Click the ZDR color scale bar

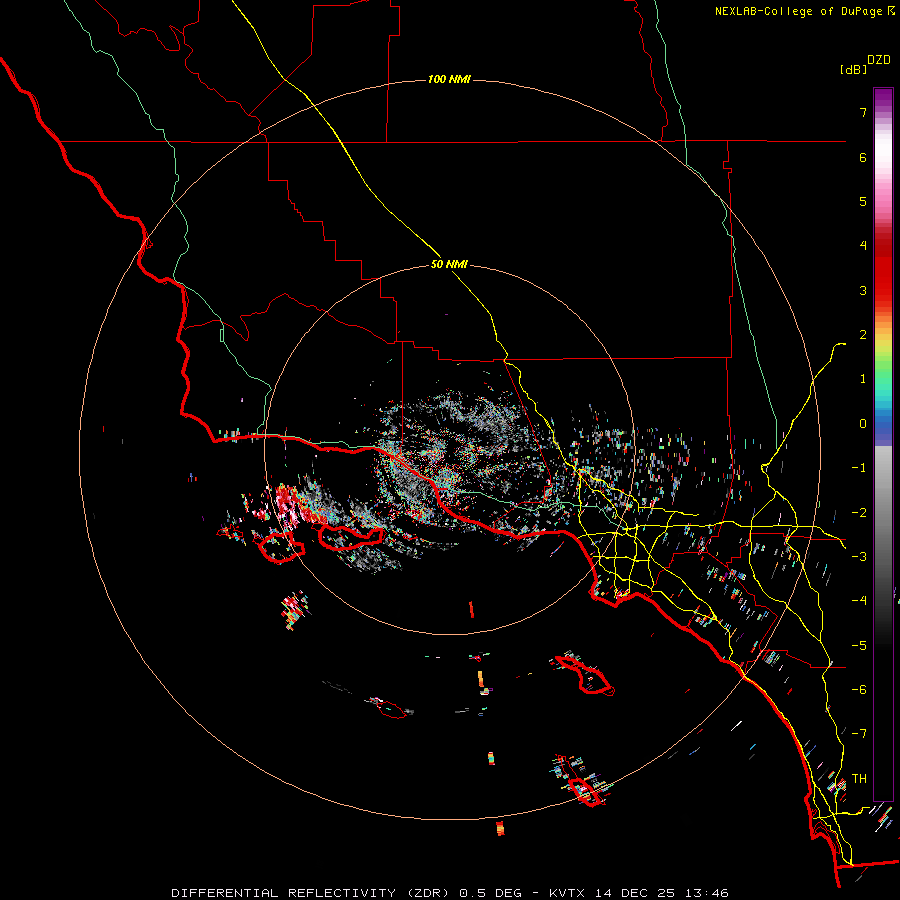point(883,444)
